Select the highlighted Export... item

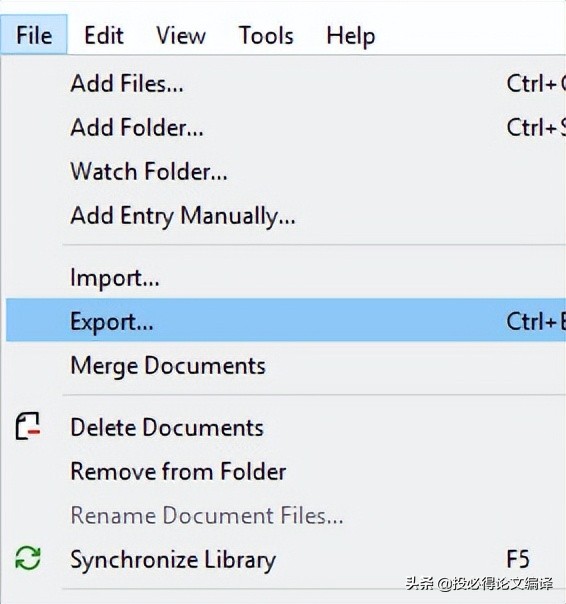(x=286, y=320)
